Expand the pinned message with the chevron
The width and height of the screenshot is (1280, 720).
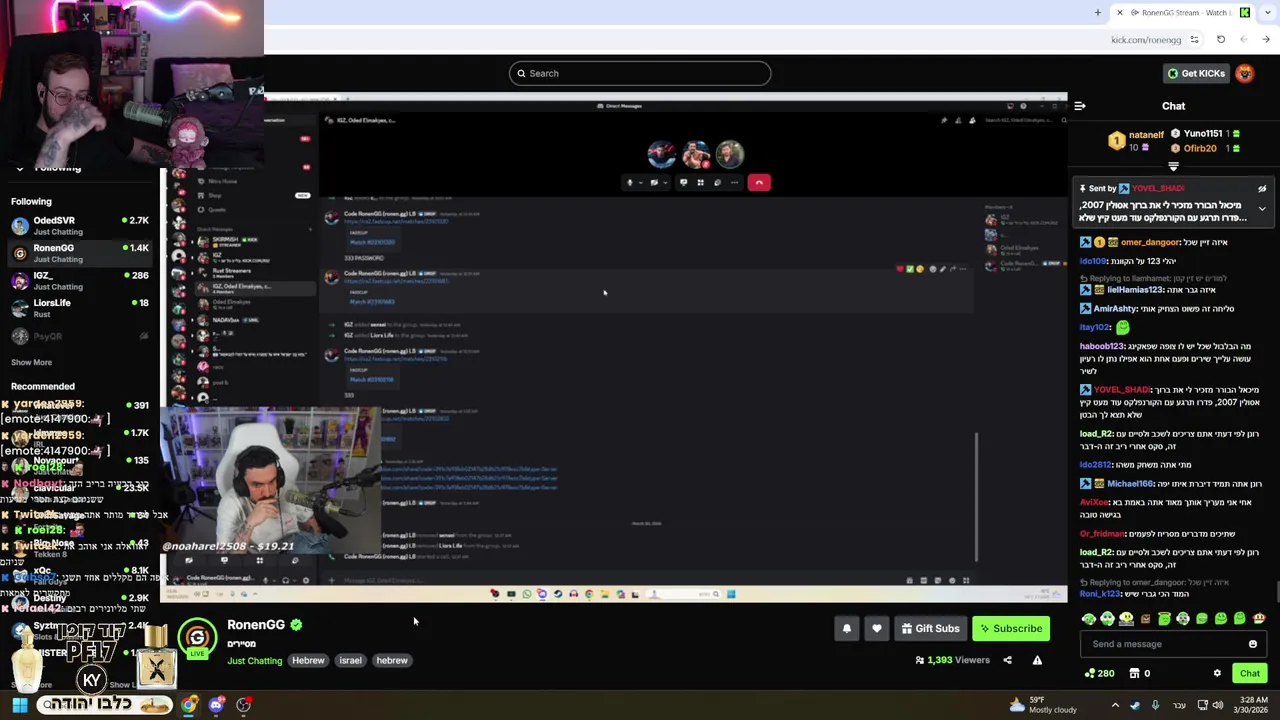point(1262,209)
